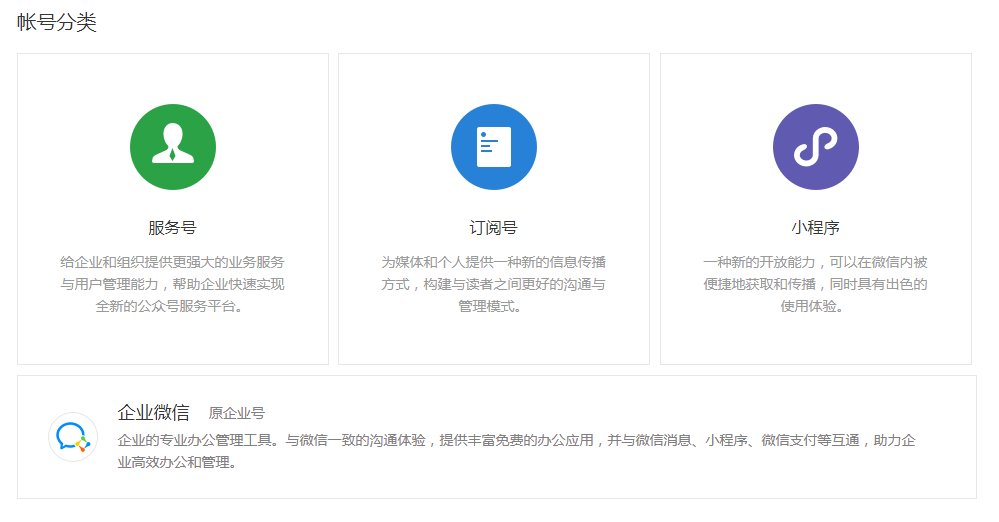Click blank space above the 小程序 icon
Screen dimensions: 999x522
(x=815, y=78)
